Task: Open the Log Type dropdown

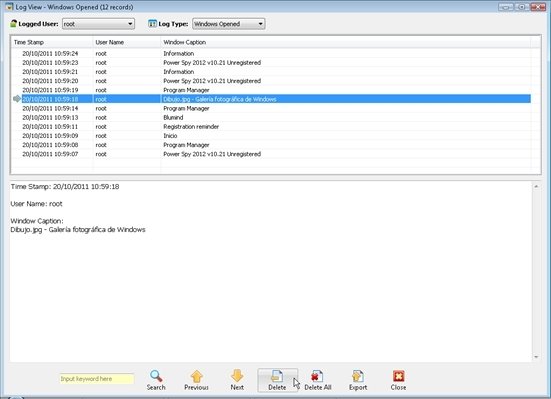Action: [x=228, y=24]
